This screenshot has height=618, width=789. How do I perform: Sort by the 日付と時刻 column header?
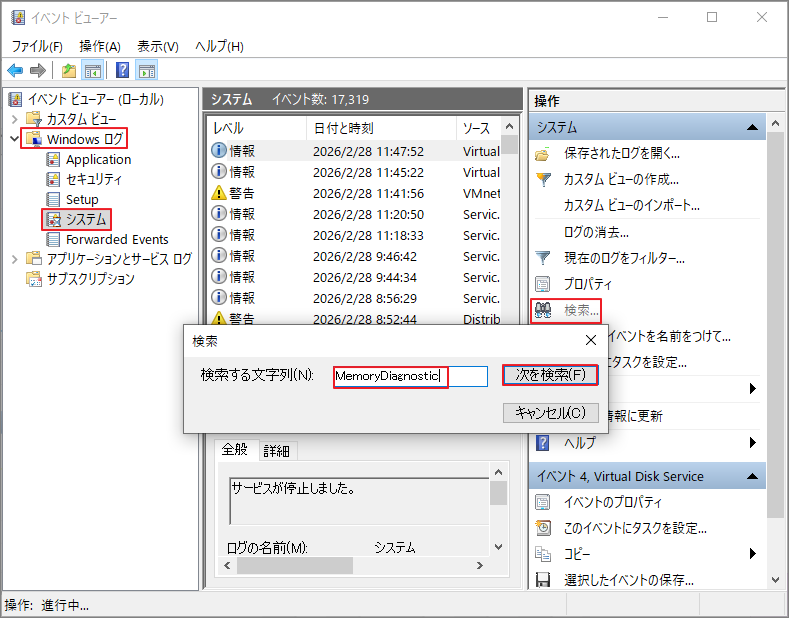tap(381, 128)
